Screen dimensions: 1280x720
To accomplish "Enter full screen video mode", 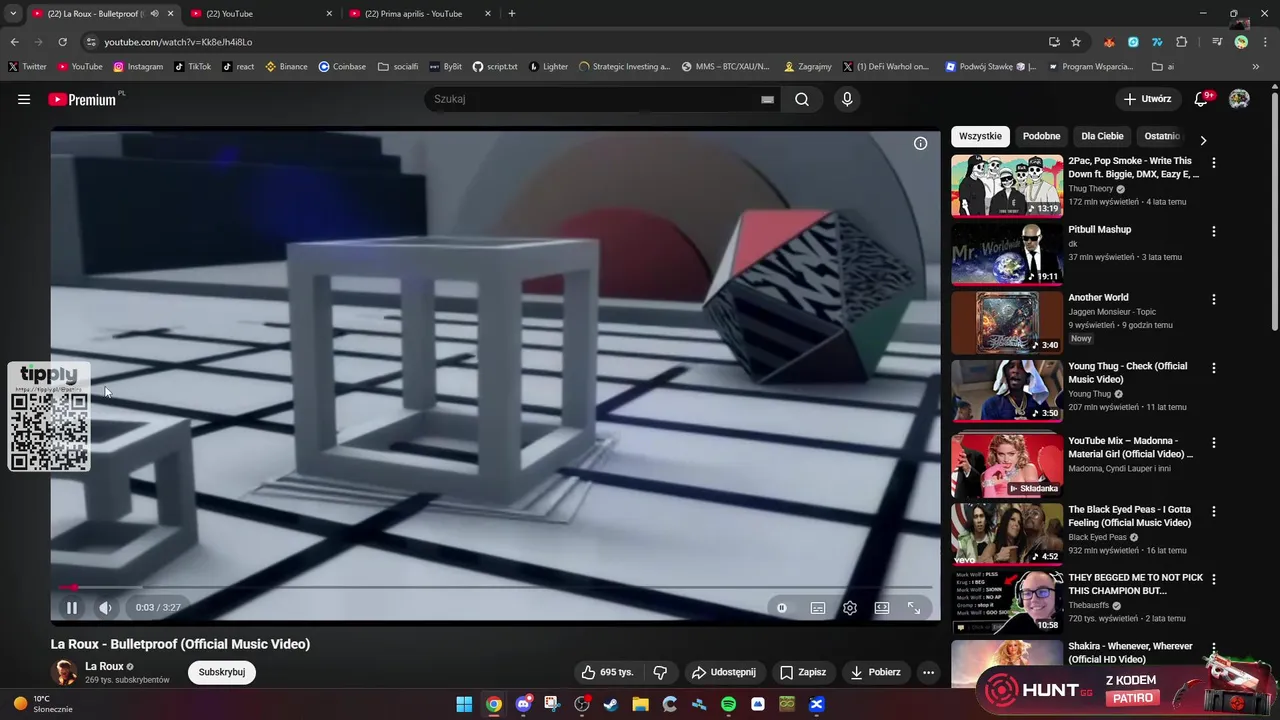I will pyautogui.click(x=914, y=607).
